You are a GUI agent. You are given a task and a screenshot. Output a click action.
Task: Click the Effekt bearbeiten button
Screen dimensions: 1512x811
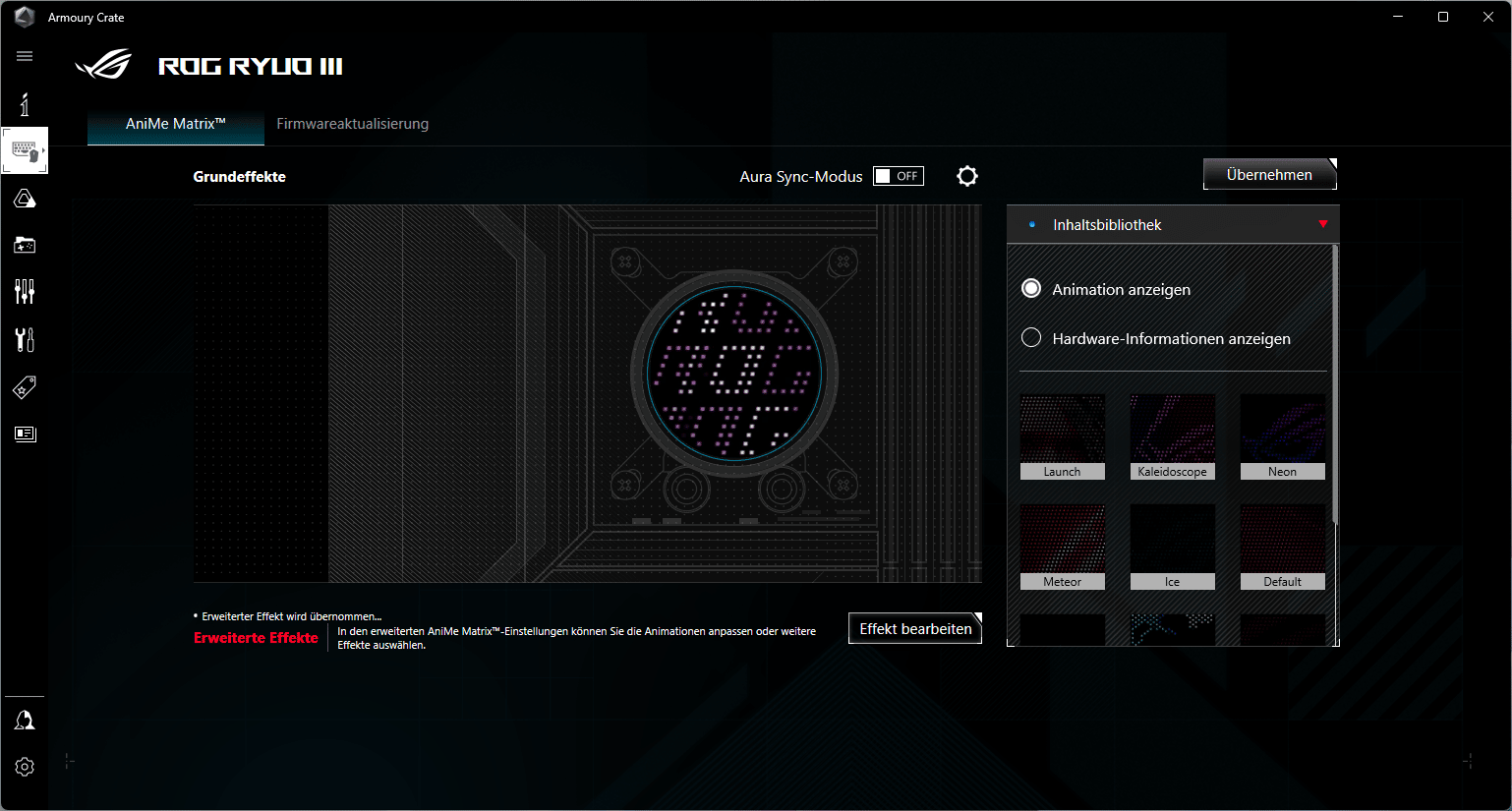pyautogui.click(x=914, y=629)
